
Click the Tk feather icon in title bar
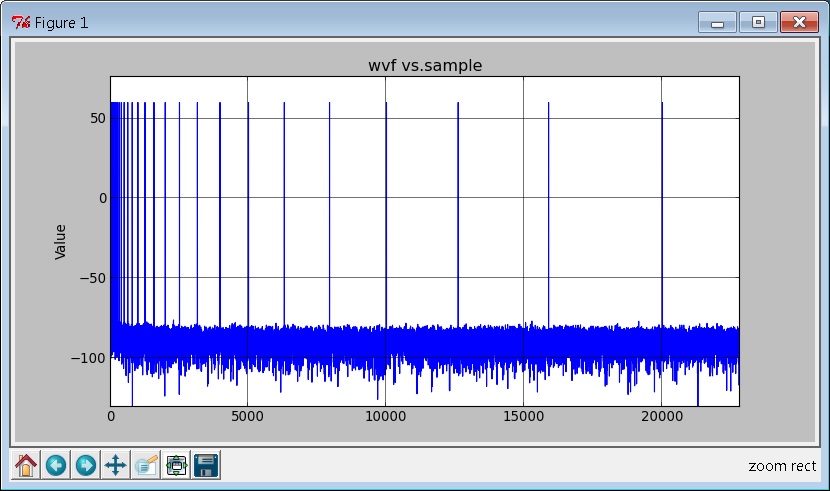[21, 23]
